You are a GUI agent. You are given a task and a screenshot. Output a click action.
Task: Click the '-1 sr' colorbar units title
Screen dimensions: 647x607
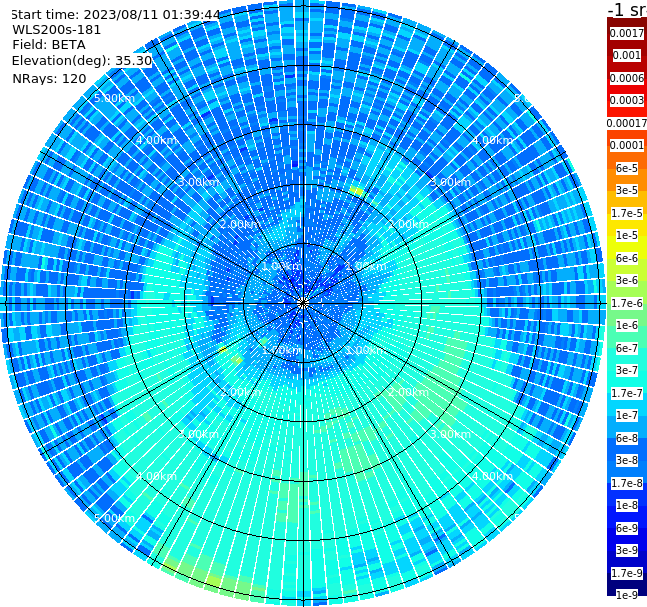click(x=627, y=9)
